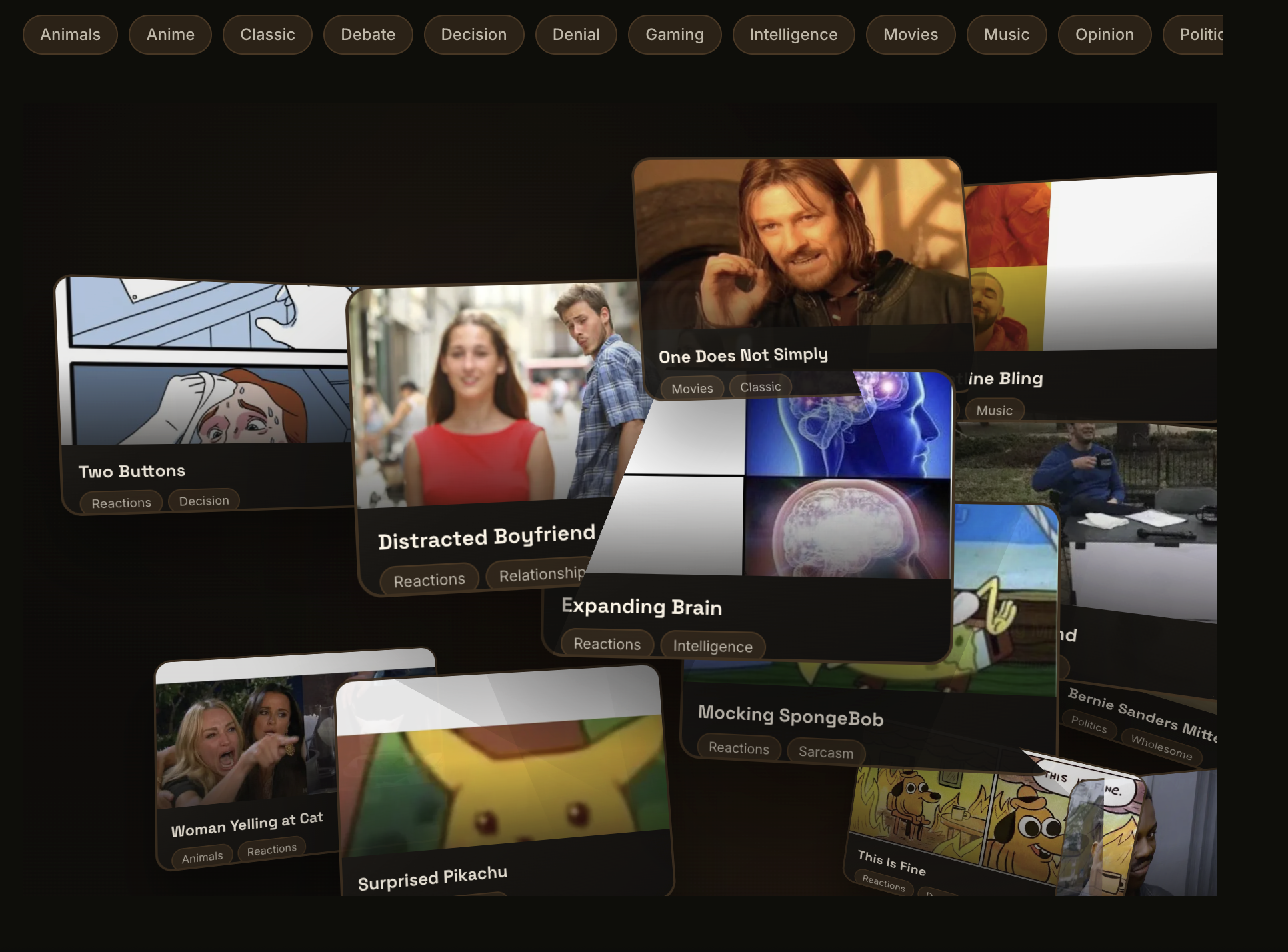Screen dimensions: 1288x952
Task: Toggle the Anime filter chip
Action: 170,35
